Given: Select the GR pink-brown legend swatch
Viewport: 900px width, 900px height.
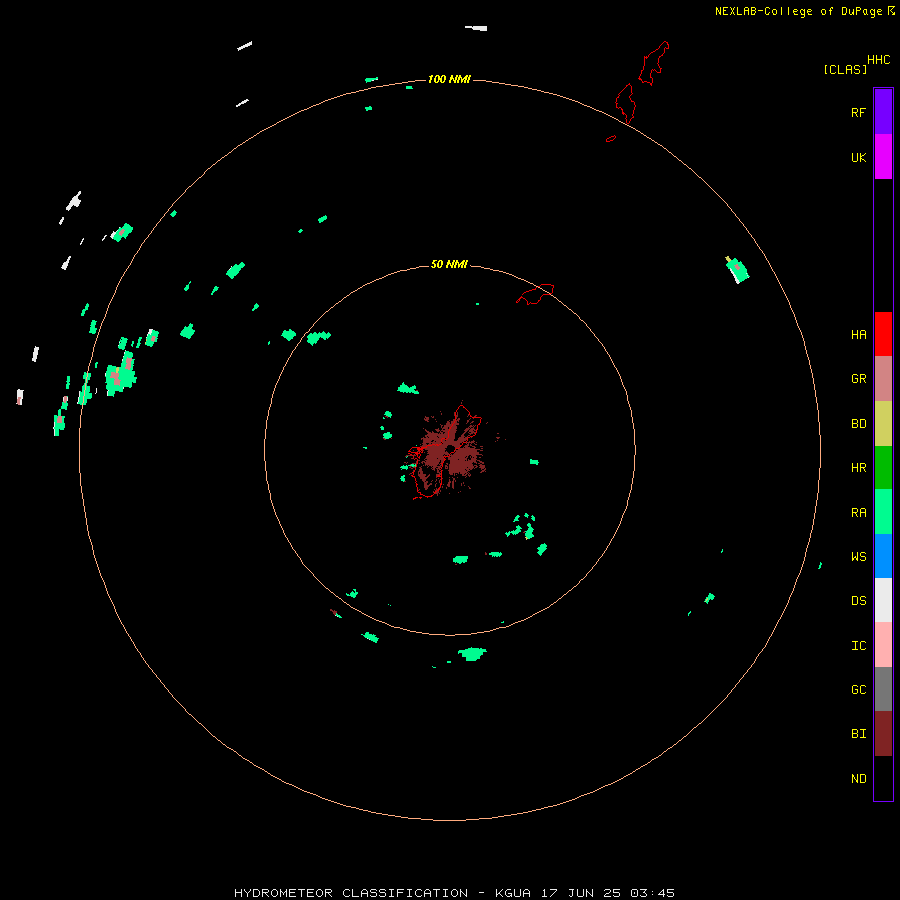Looking at the screenshot, I should coord(883,379).
